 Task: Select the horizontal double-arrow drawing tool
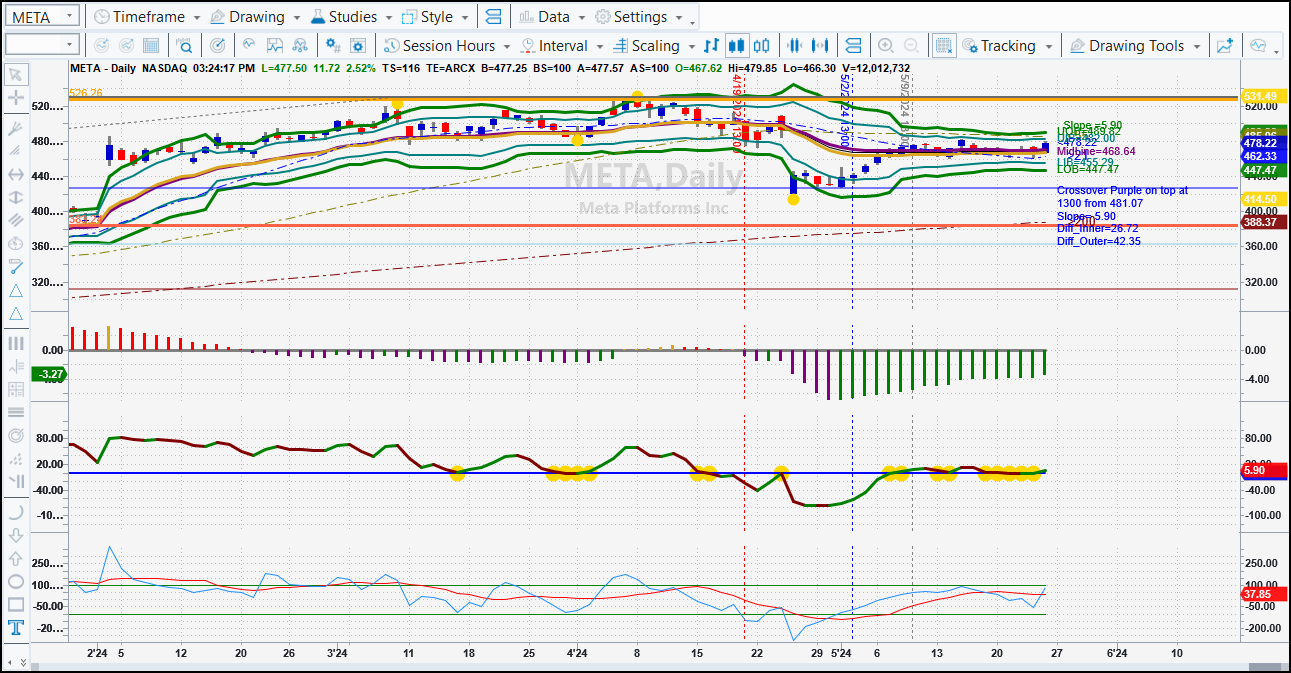tap(16, 174)
